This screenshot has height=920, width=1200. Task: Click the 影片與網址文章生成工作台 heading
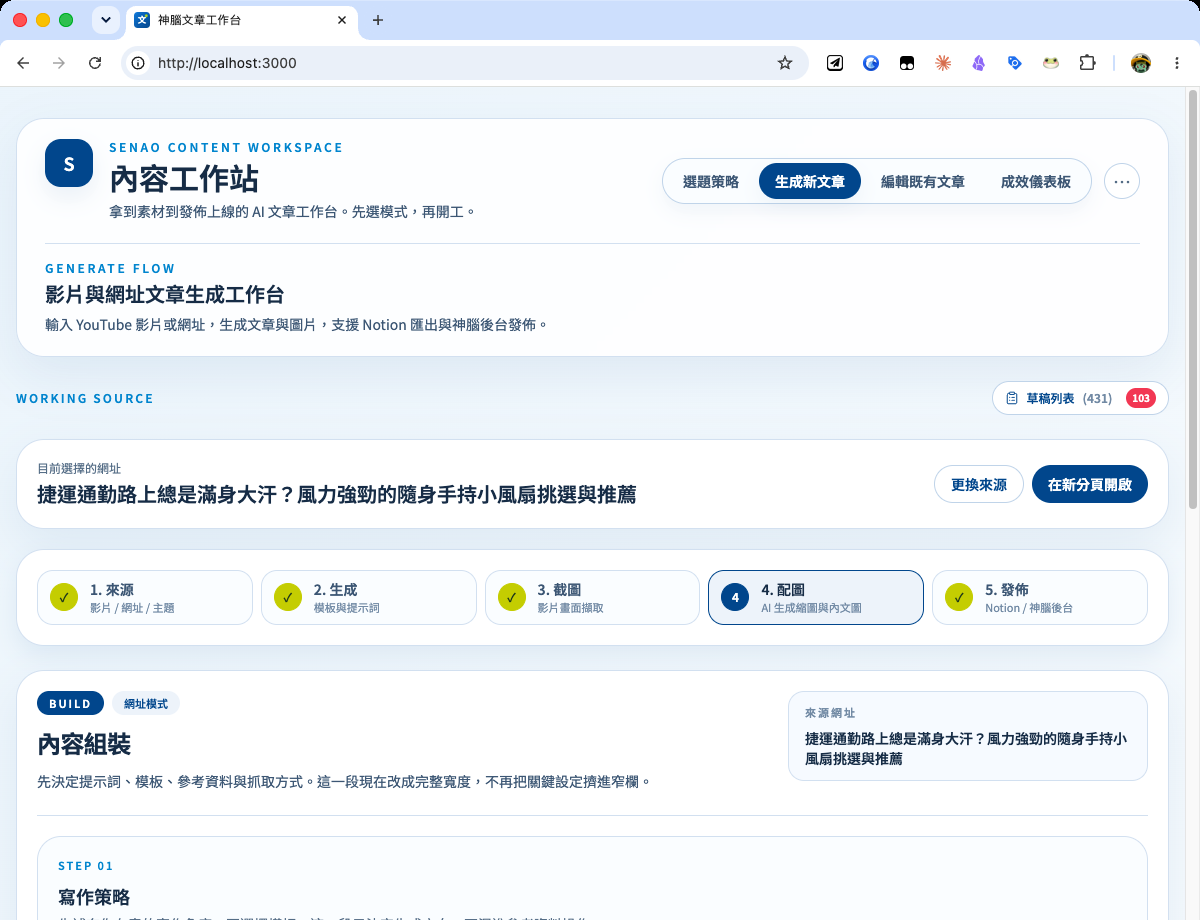[165, 295]
